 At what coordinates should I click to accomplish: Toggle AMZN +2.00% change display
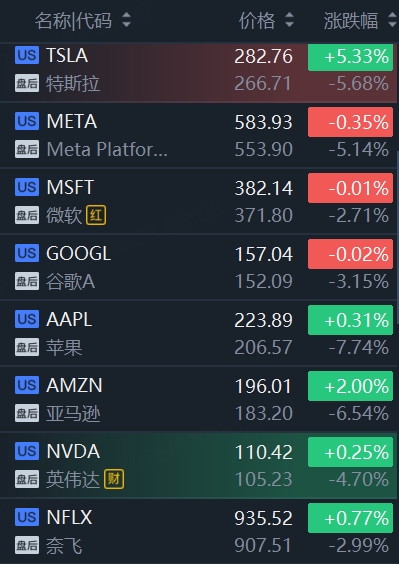(350, 386)
